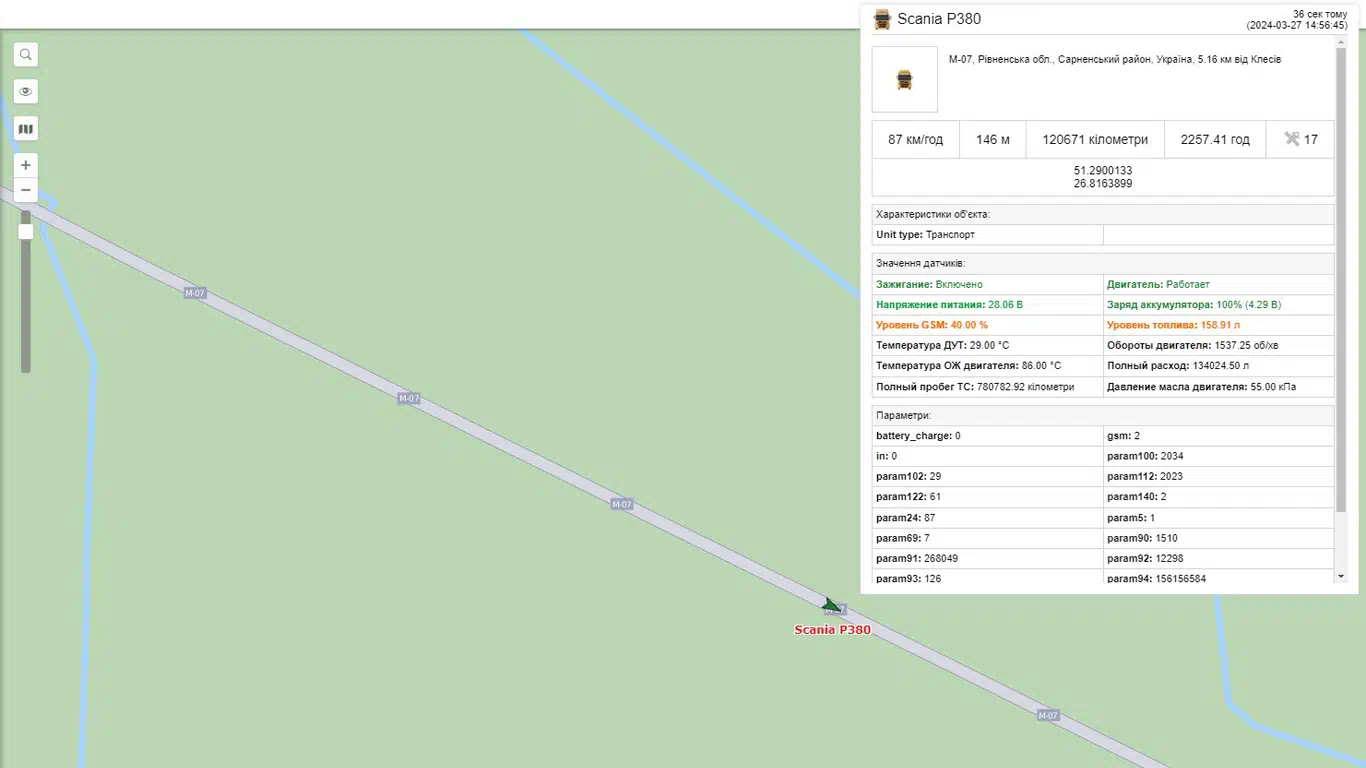
Task: Click the Параметри section header
Action: 1103,415
